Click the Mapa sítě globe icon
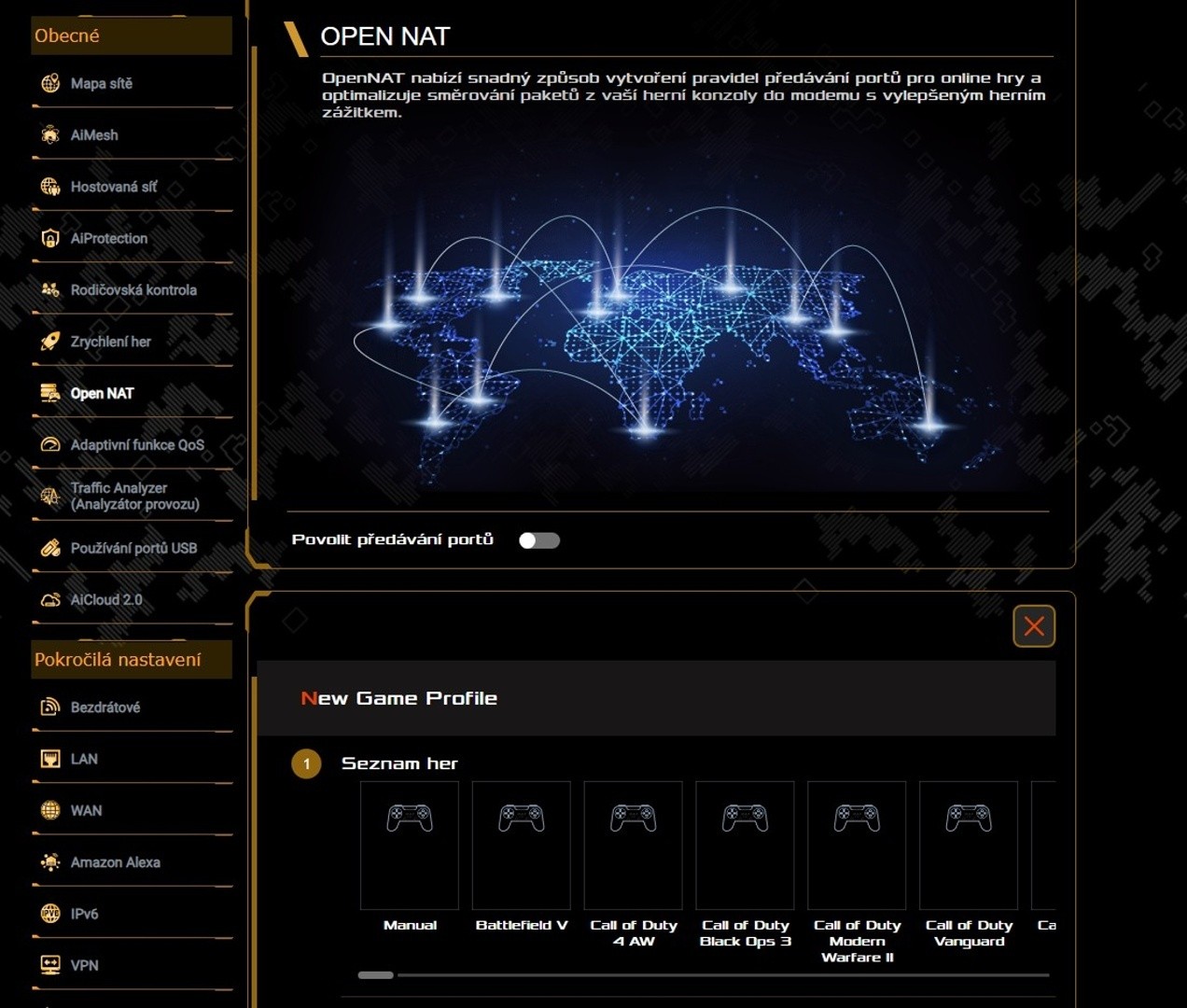1187x1008 pixels. [x=50, y=84]
